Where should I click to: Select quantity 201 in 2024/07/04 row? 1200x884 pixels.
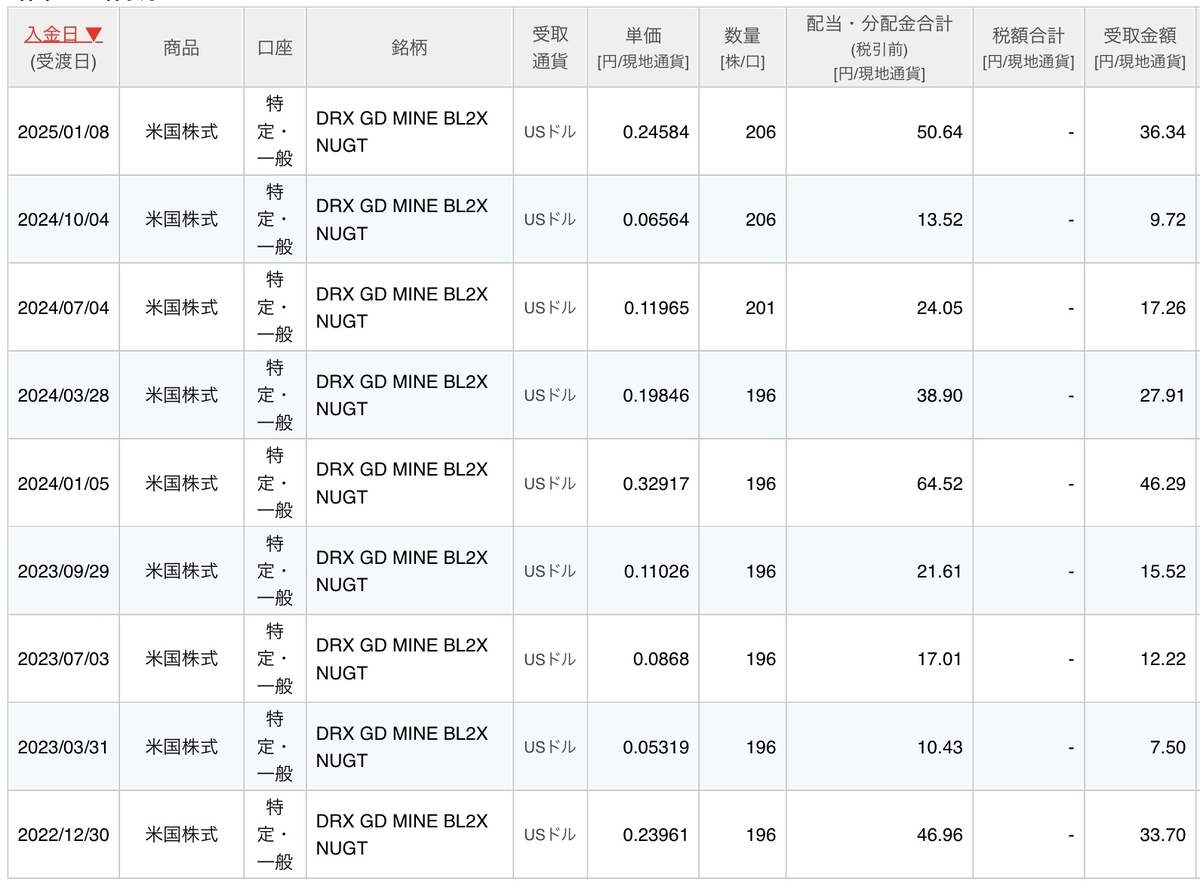point(760,308)
